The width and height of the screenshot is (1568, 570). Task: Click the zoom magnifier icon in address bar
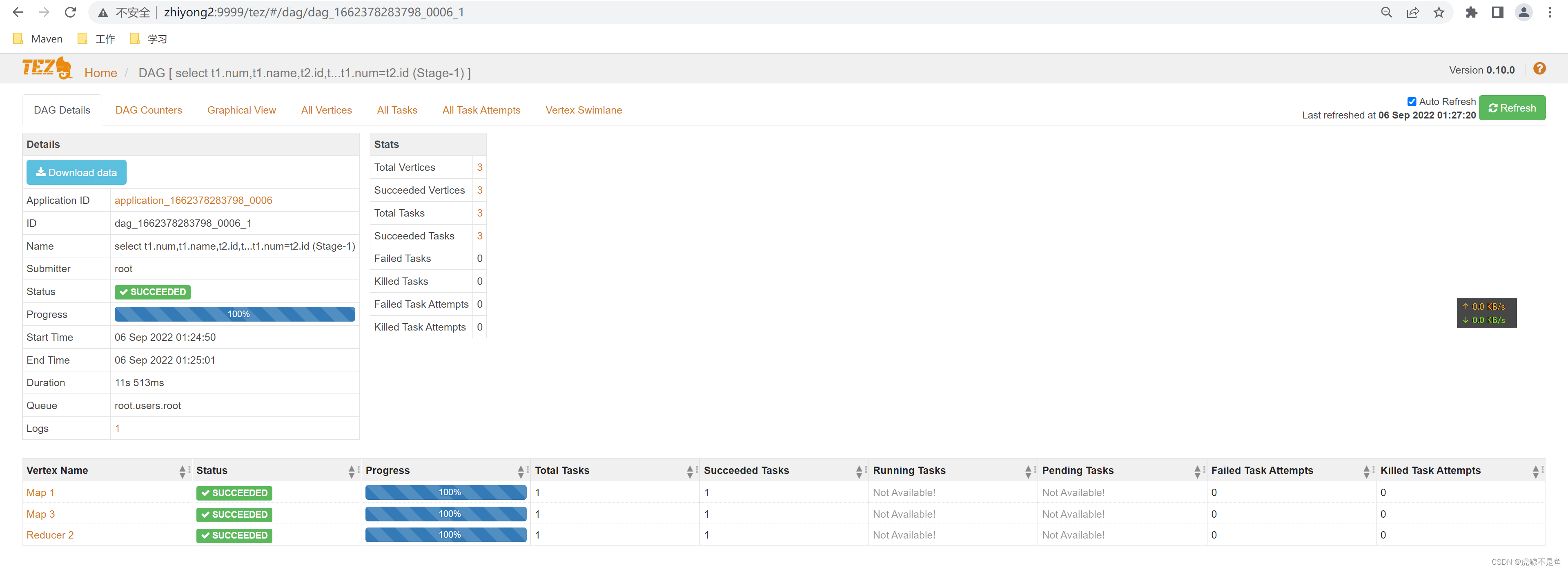(1386, 12)
